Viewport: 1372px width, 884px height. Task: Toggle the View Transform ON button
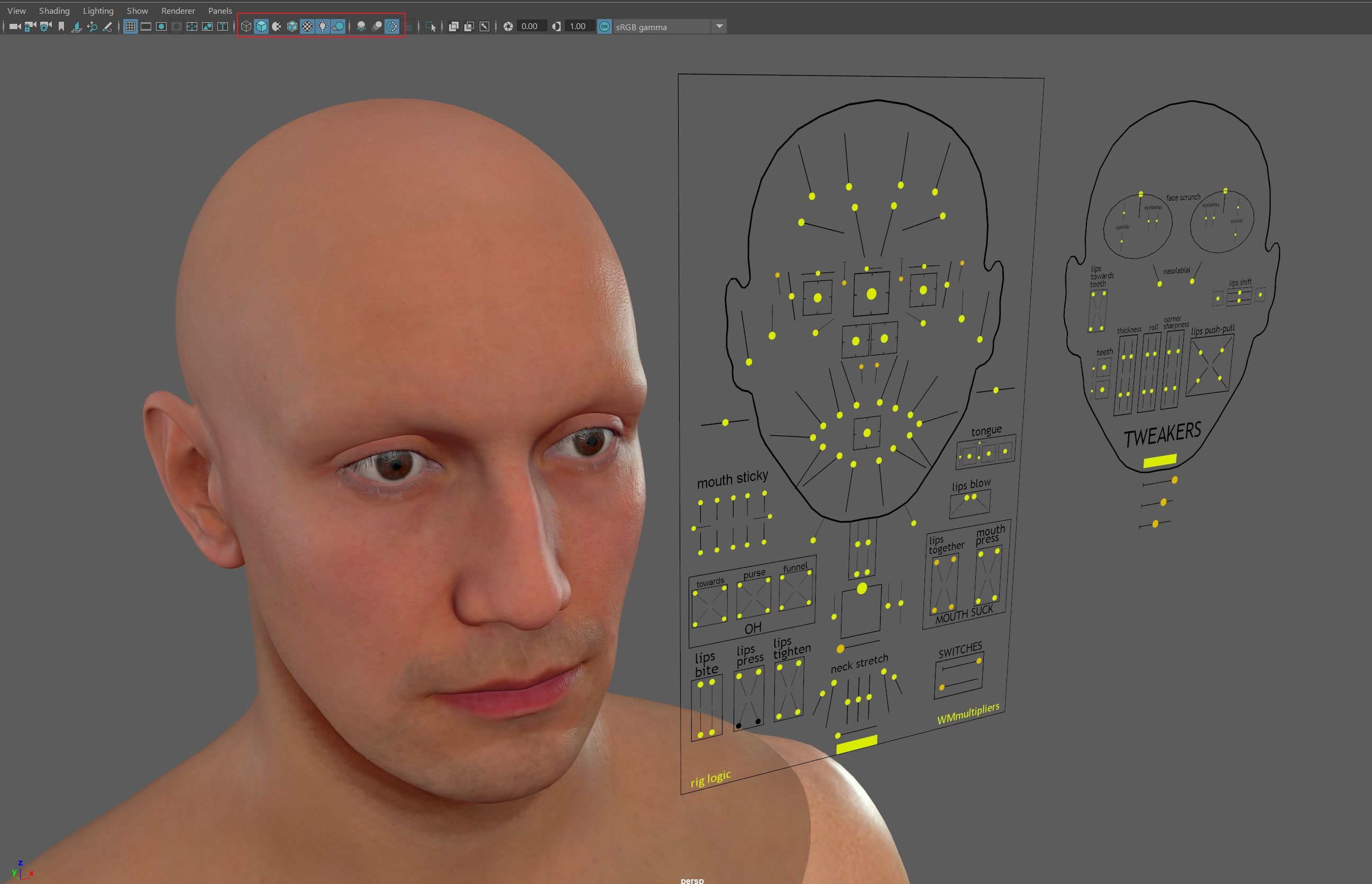tap(604, 26)
